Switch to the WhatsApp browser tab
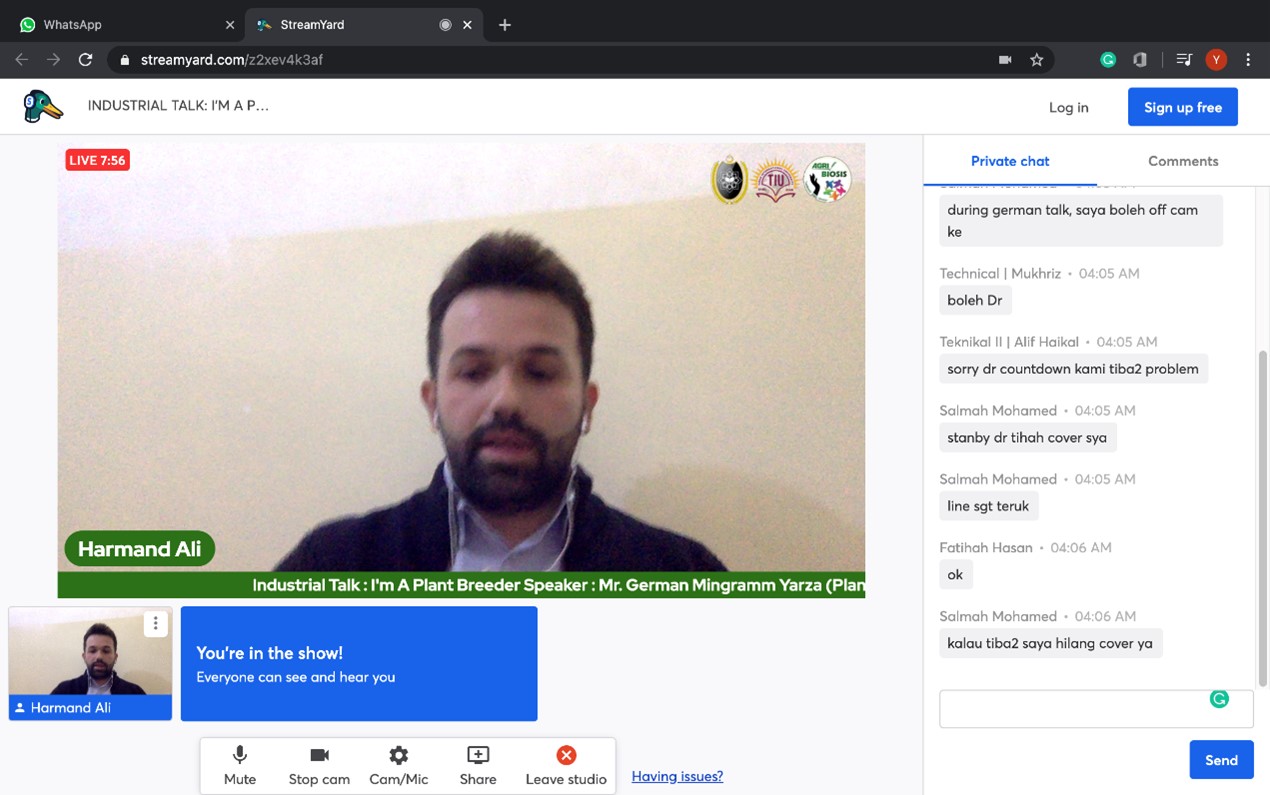Viewport: 1270px width, 795px height. point(120,24)
